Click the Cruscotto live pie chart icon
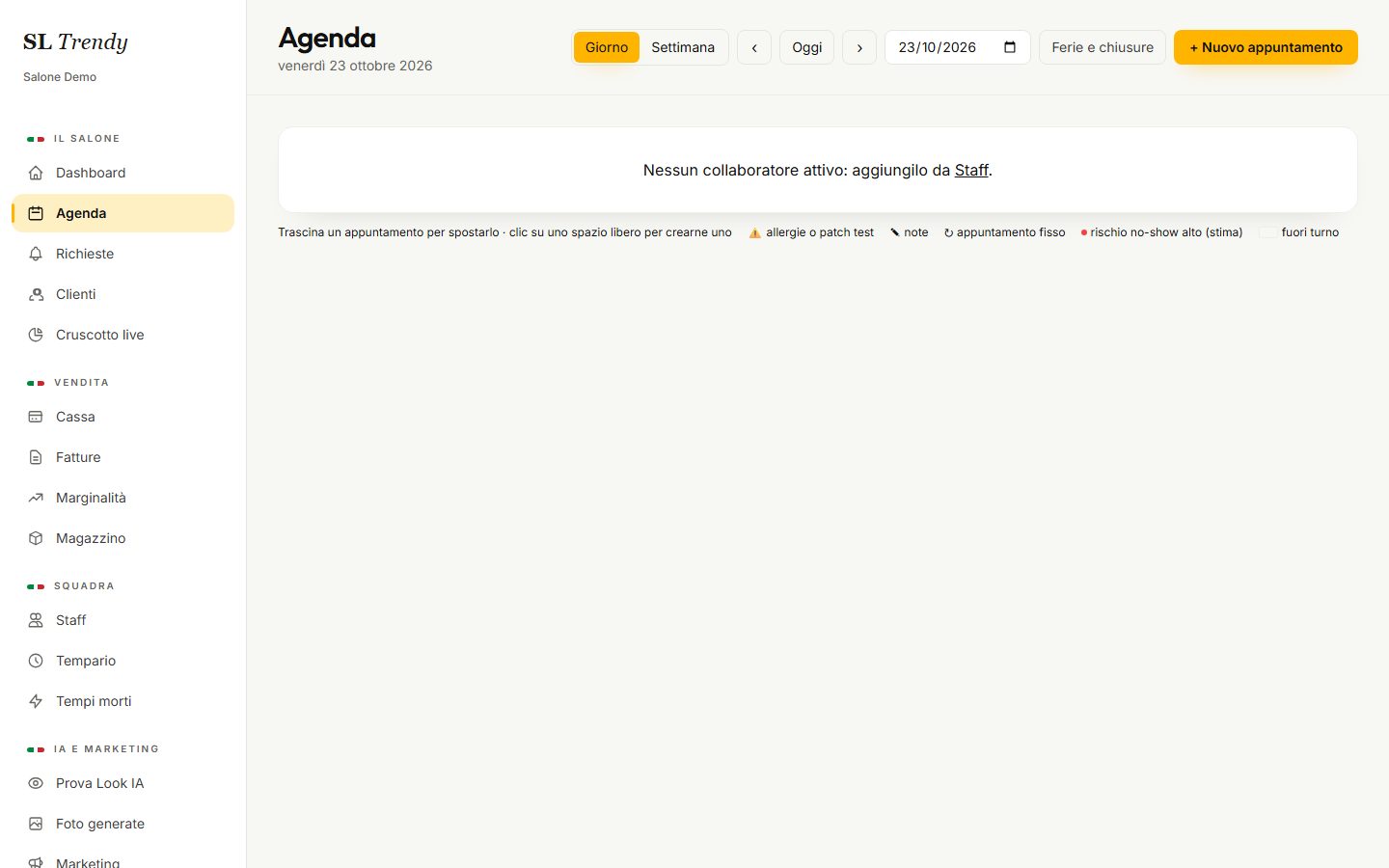This screenshot has height=868, width=1389. coord(36,335)
